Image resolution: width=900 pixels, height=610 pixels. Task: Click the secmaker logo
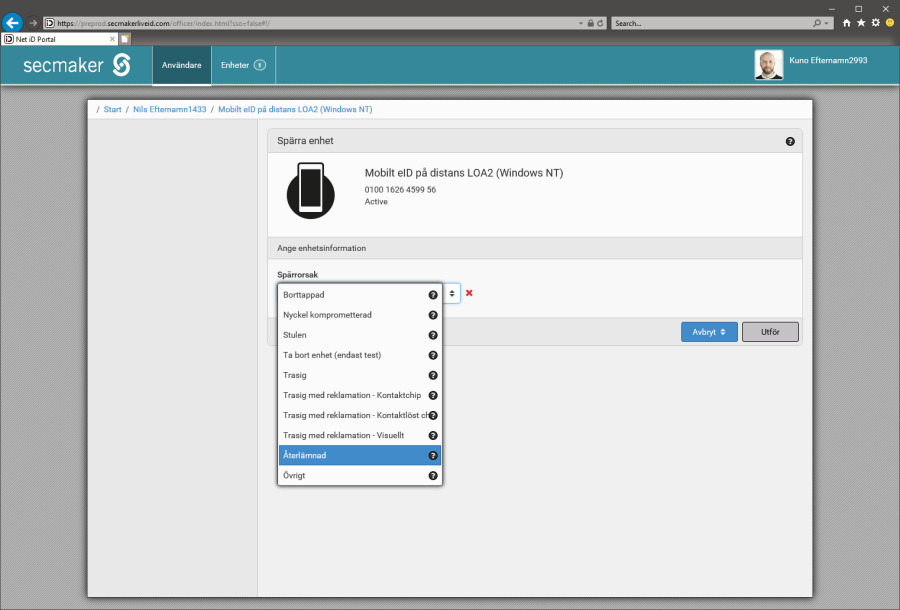(x=78, y=65)
